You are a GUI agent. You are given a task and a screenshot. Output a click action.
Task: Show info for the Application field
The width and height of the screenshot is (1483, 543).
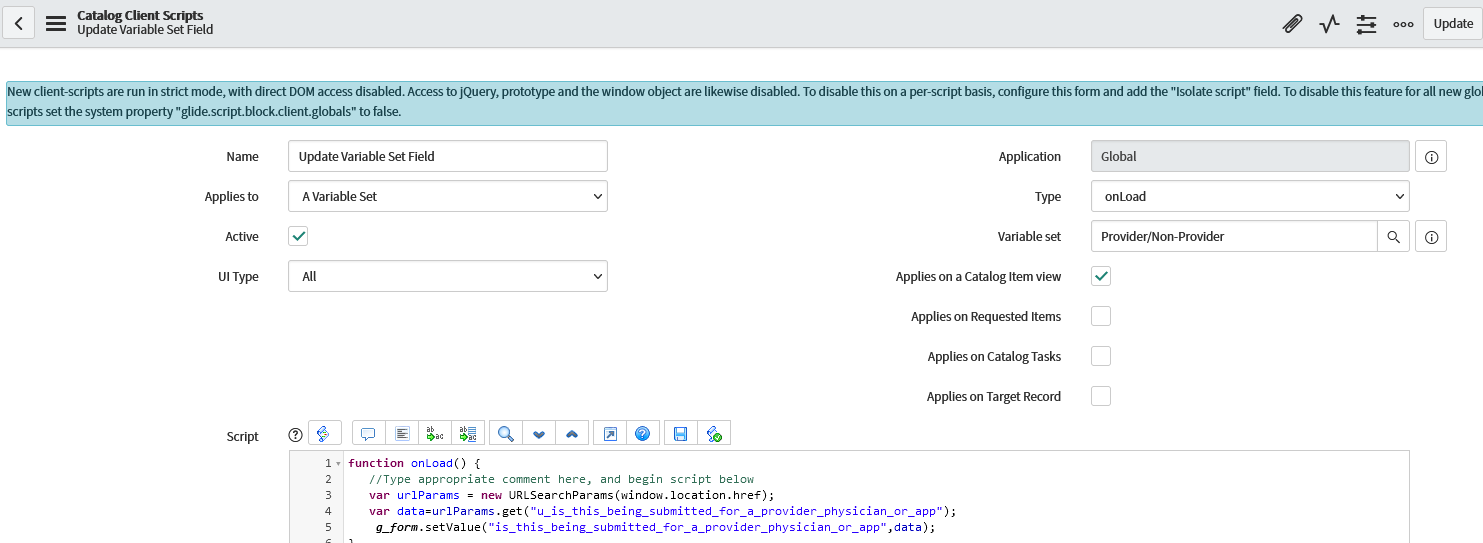[1431, 157]
